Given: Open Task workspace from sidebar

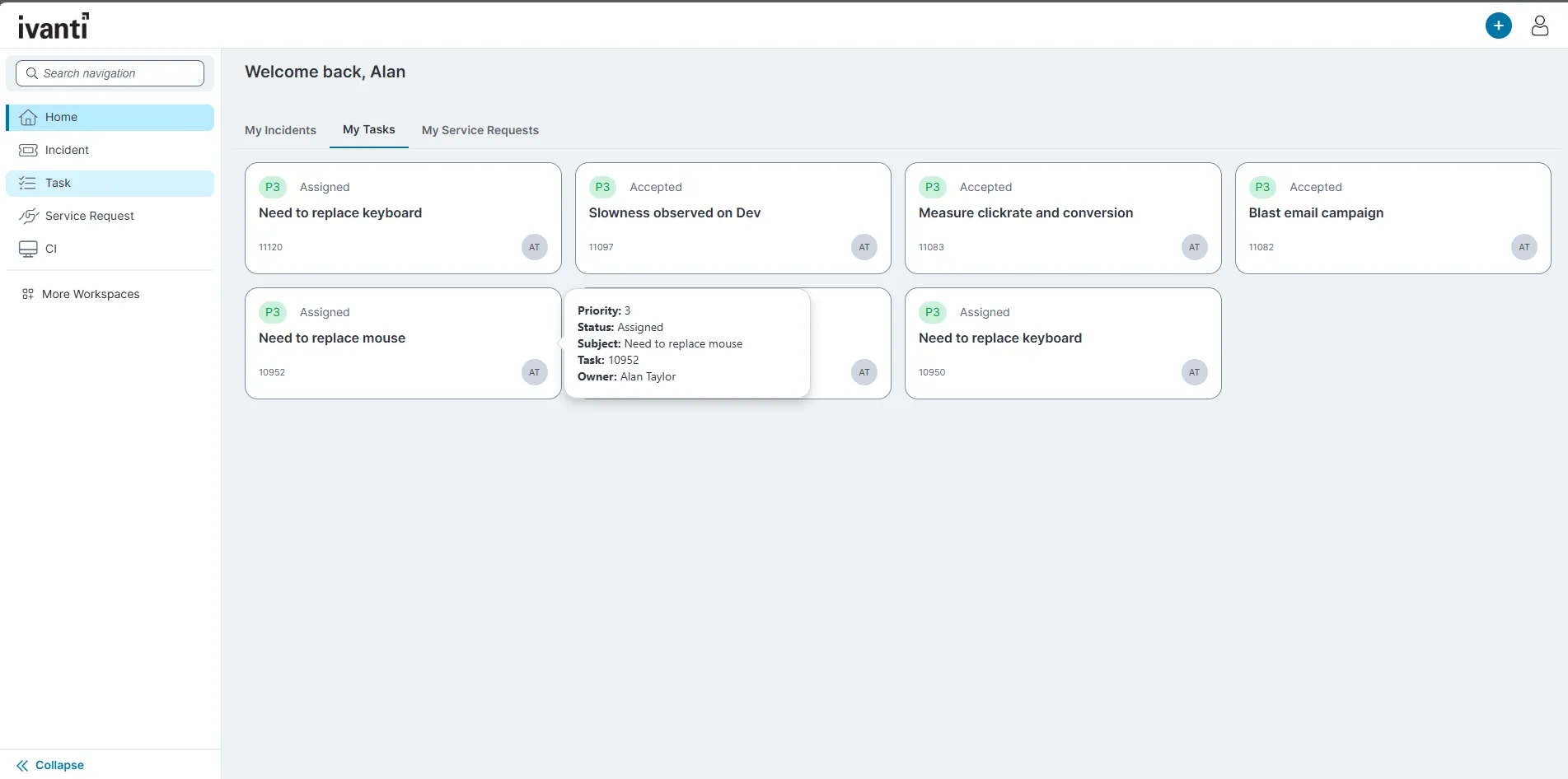Looking at the screenshot, I should [110, 183].
